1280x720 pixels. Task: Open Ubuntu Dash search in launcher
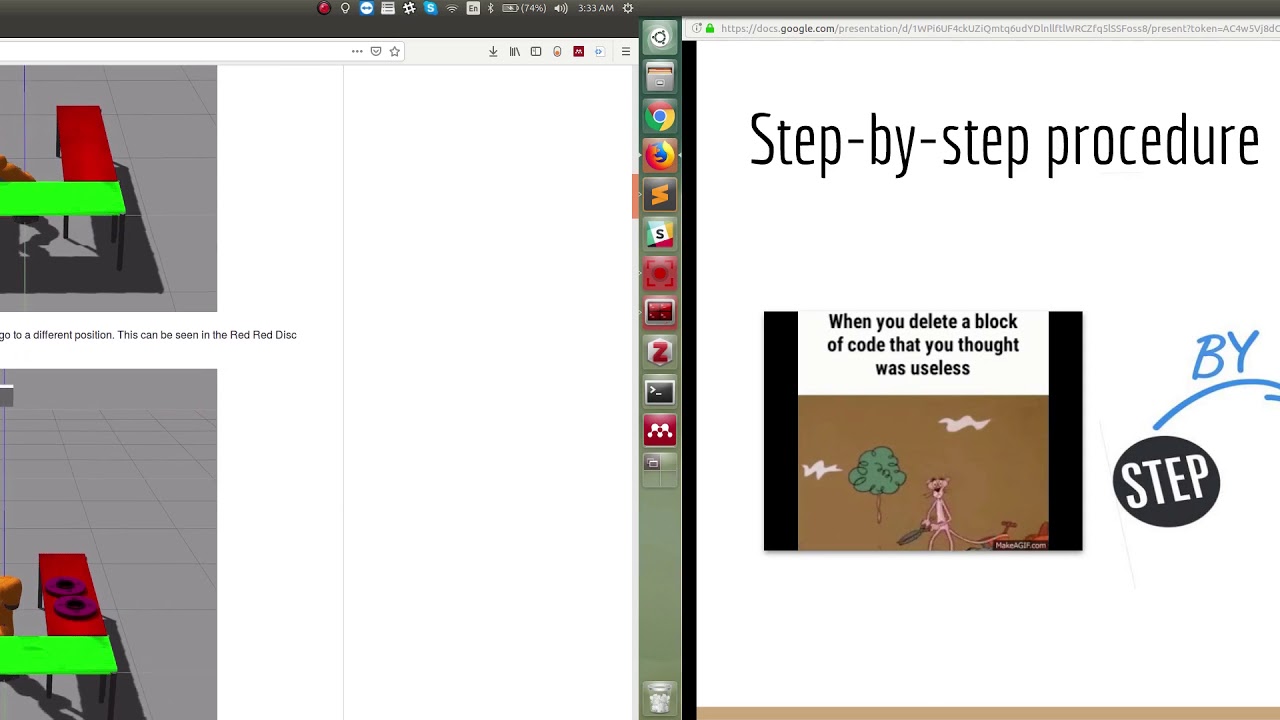coord(659,38)
